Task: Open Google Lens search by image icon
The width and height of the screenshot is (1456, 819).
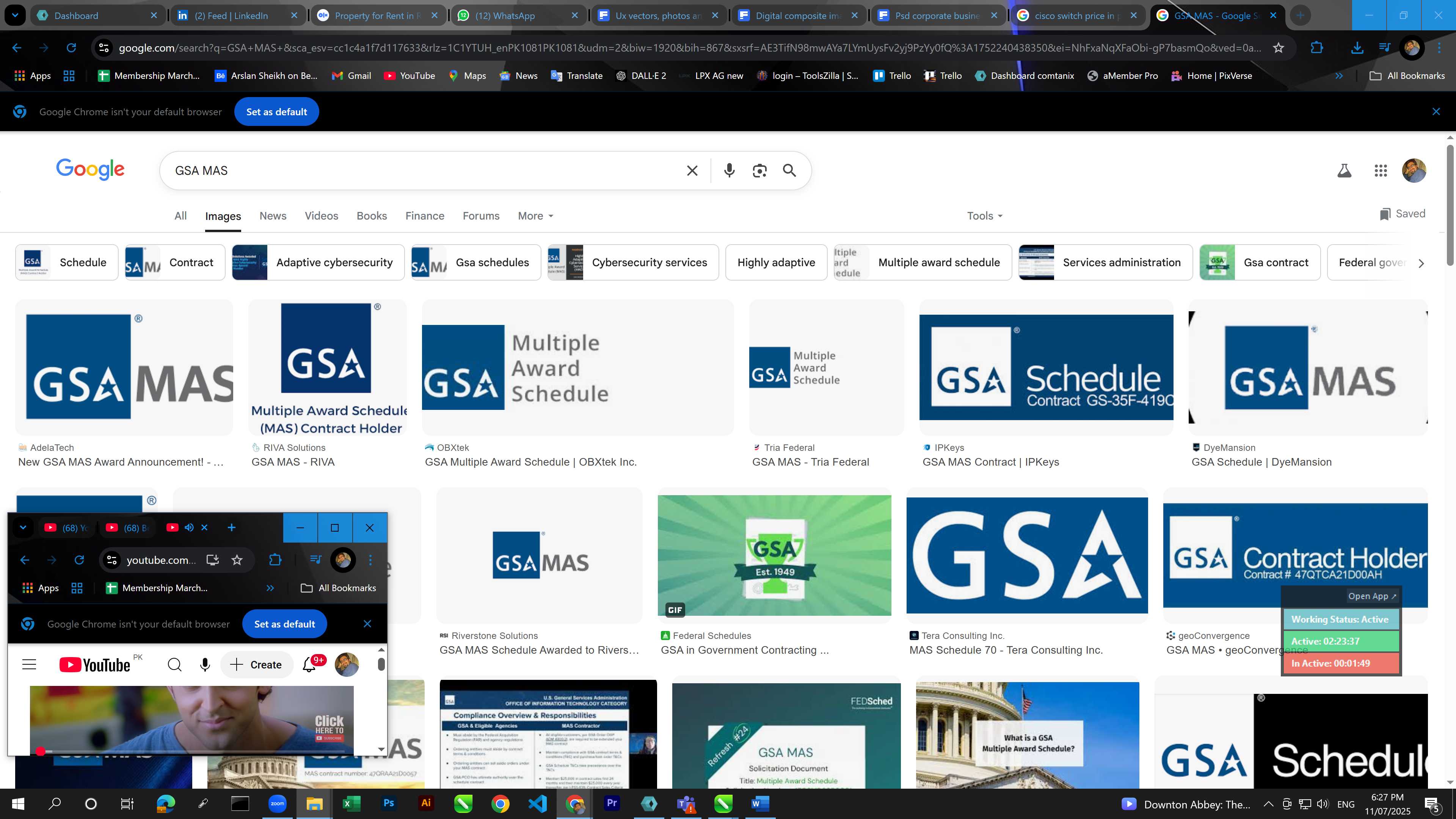Action: (759, 170)
